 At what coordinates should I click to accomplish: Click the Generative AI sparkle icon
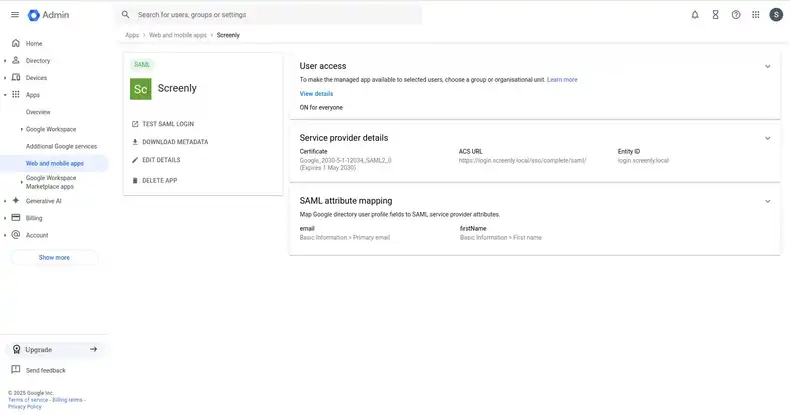click(16, 200)
